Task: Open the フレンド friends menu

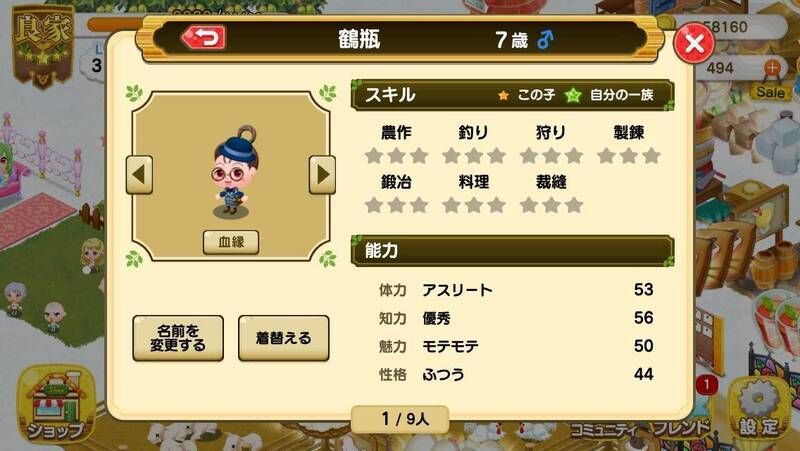Action: [x=682, y=428]
